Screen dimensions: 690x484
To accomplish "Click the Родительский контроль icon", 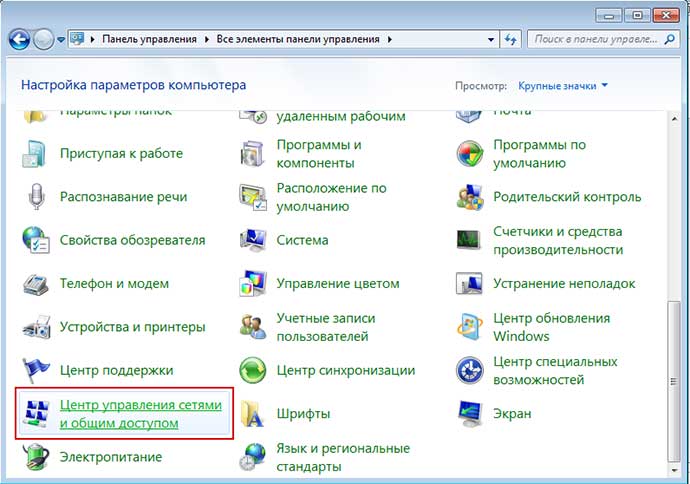I will coord(470,197).
